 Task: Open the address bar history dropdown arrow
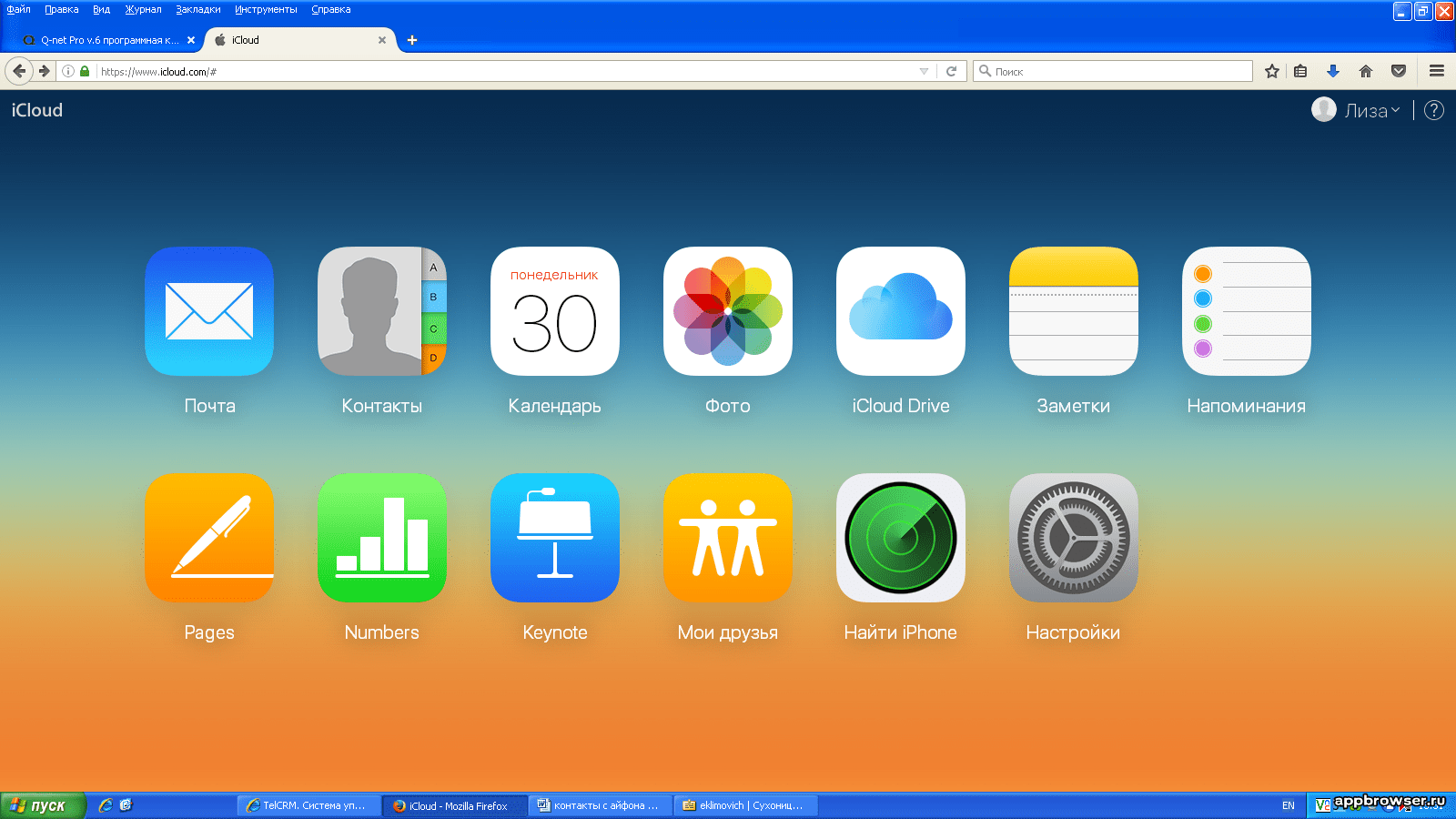click(x=924, y=71)
